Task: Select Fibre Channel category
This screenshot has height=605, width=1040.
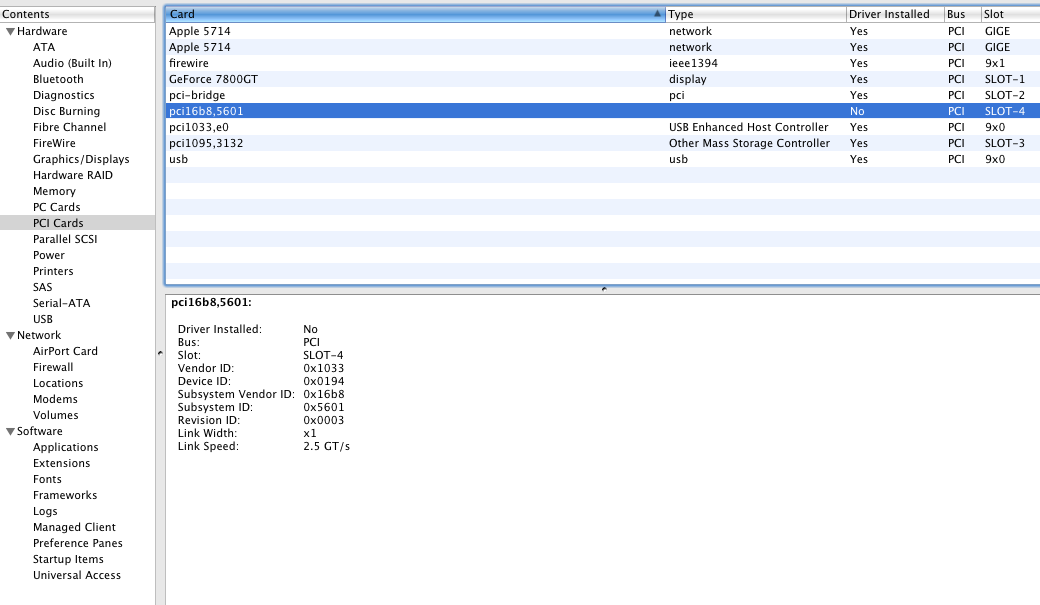Action: click(x=70, y=127)
